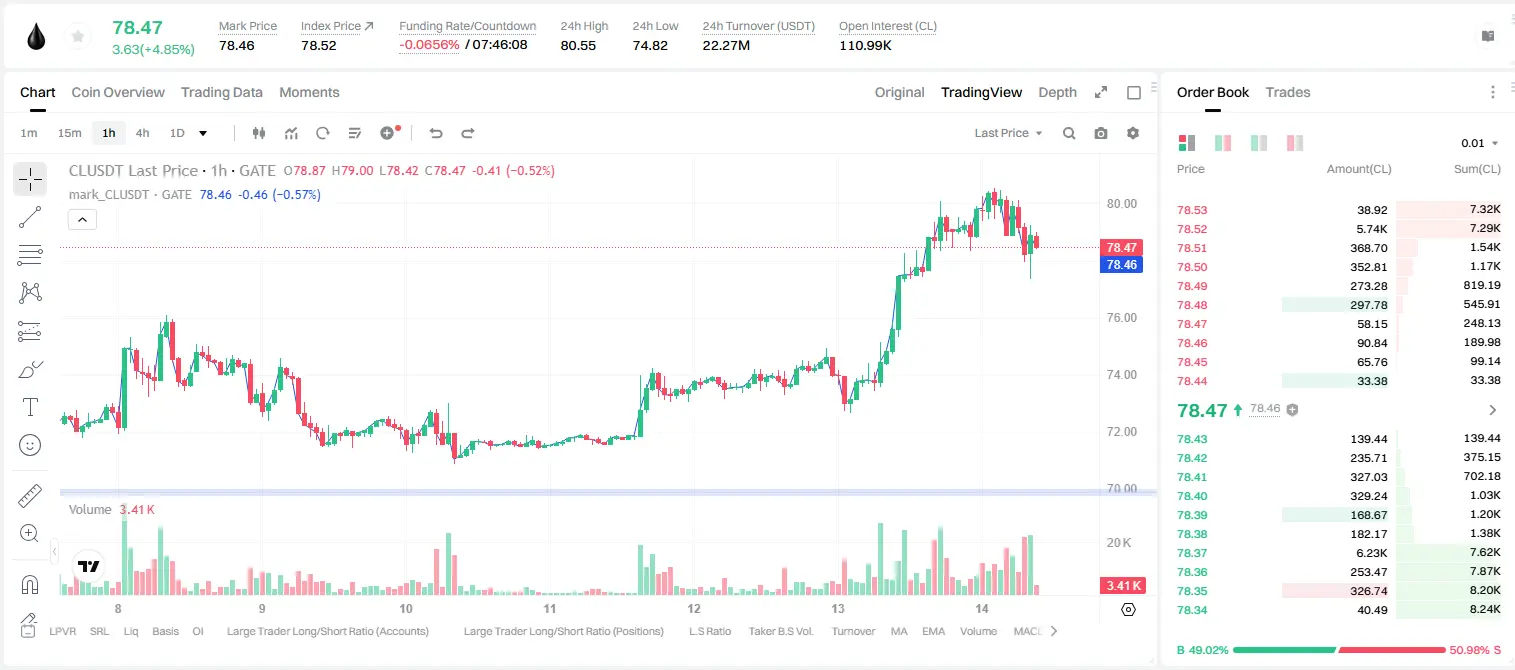Choose the text annotation tool
Screen dimensions: 1515x670
pyautogui.click(x=30, y=407)
